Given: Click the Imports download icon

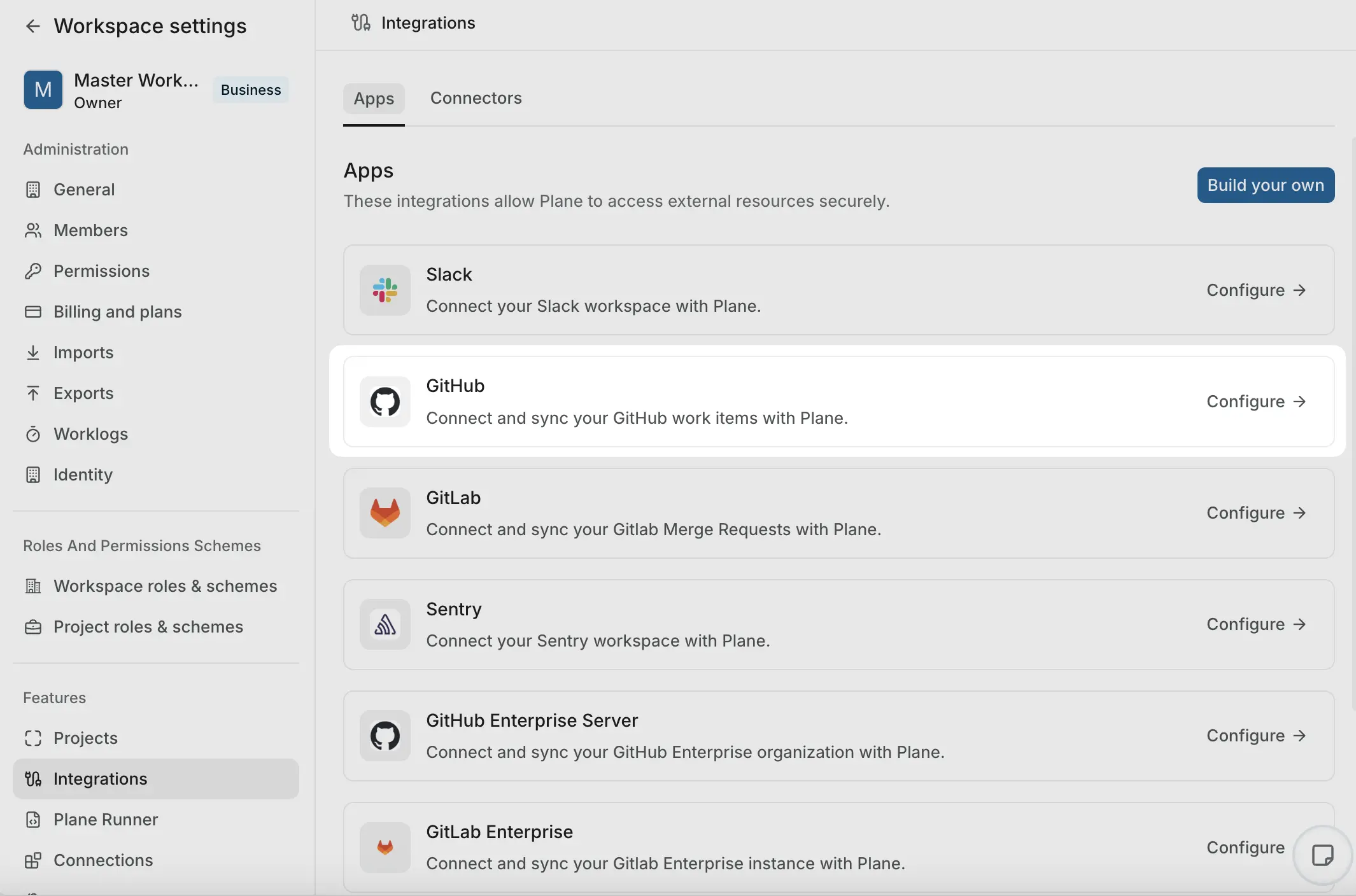Looking at the screenshot, I should 33,353.
